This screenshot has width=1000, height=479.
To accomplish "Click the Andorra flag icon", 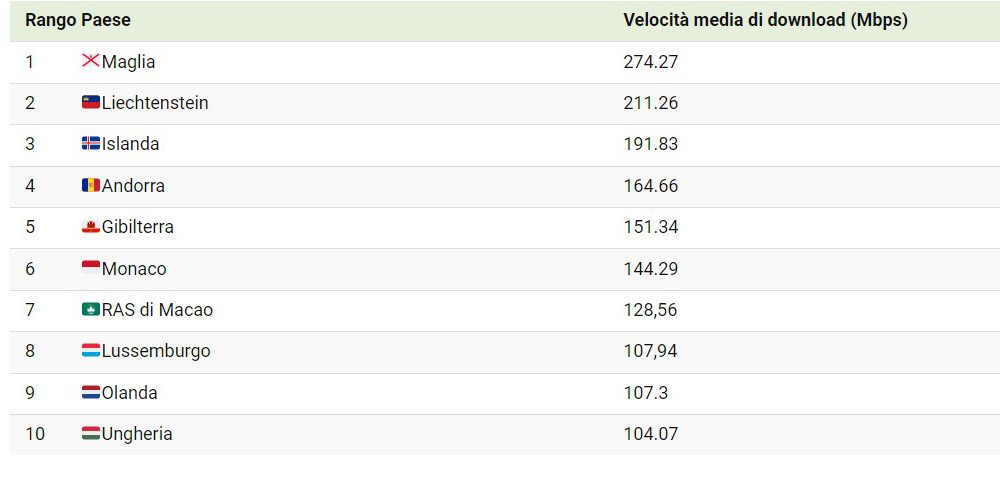I will tap(91, 185).
